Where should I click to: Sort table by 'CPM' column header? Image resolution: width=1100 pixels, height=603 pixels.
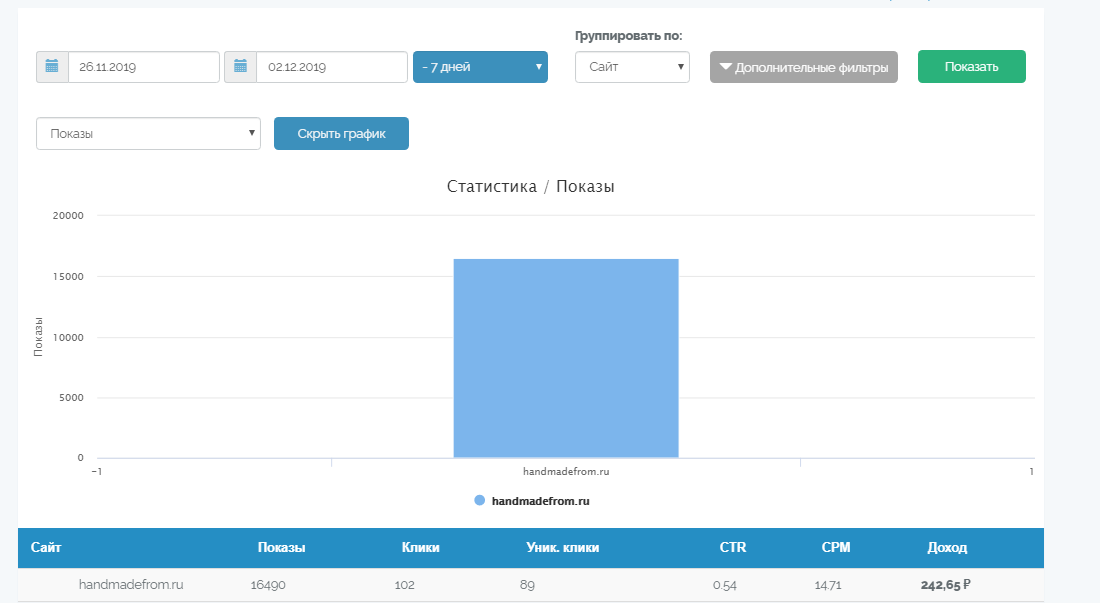[836, 548]
